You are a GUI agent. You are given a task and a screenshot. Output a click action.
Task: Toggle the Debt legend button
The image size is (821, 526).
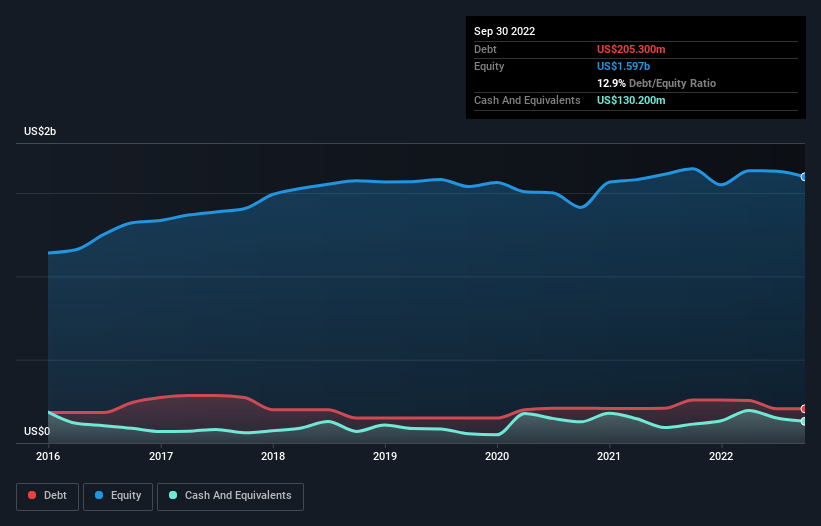point(47,496)
